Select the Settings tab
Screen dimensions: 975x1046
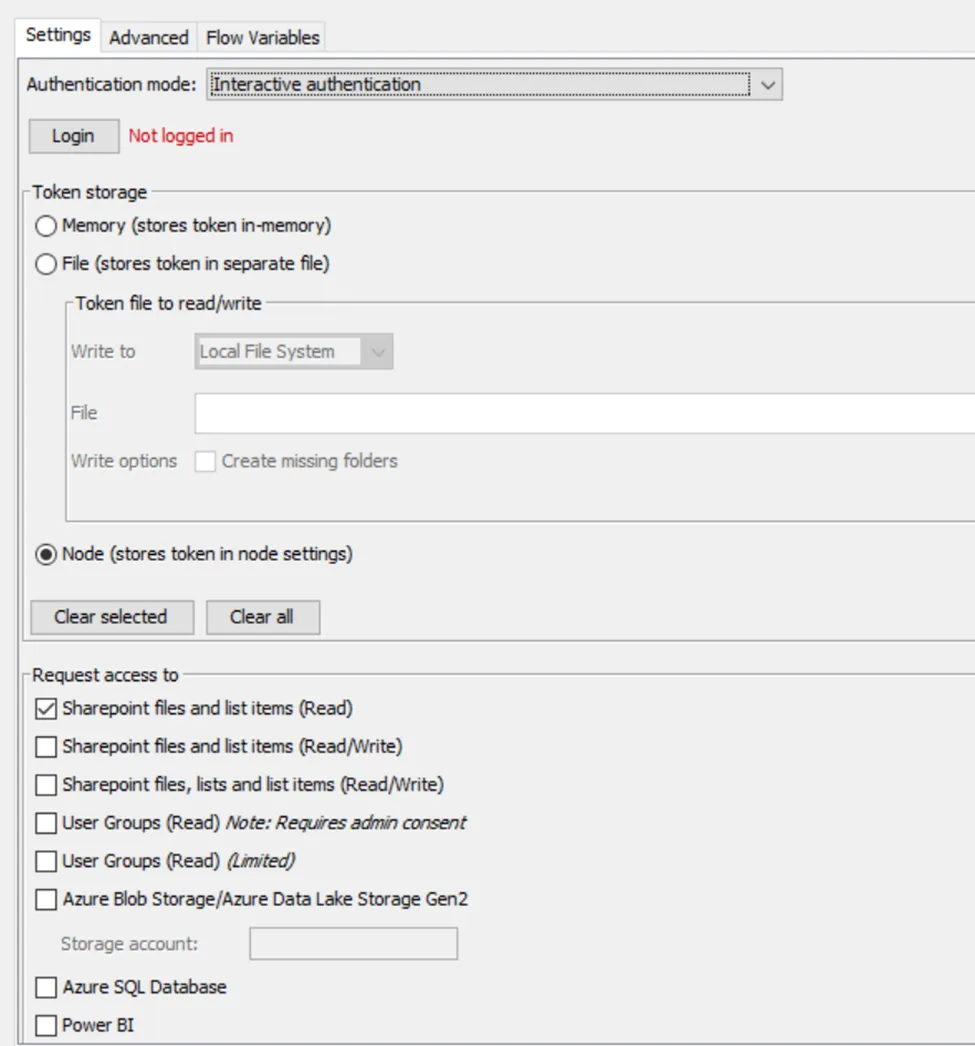(x=58, y=35)
